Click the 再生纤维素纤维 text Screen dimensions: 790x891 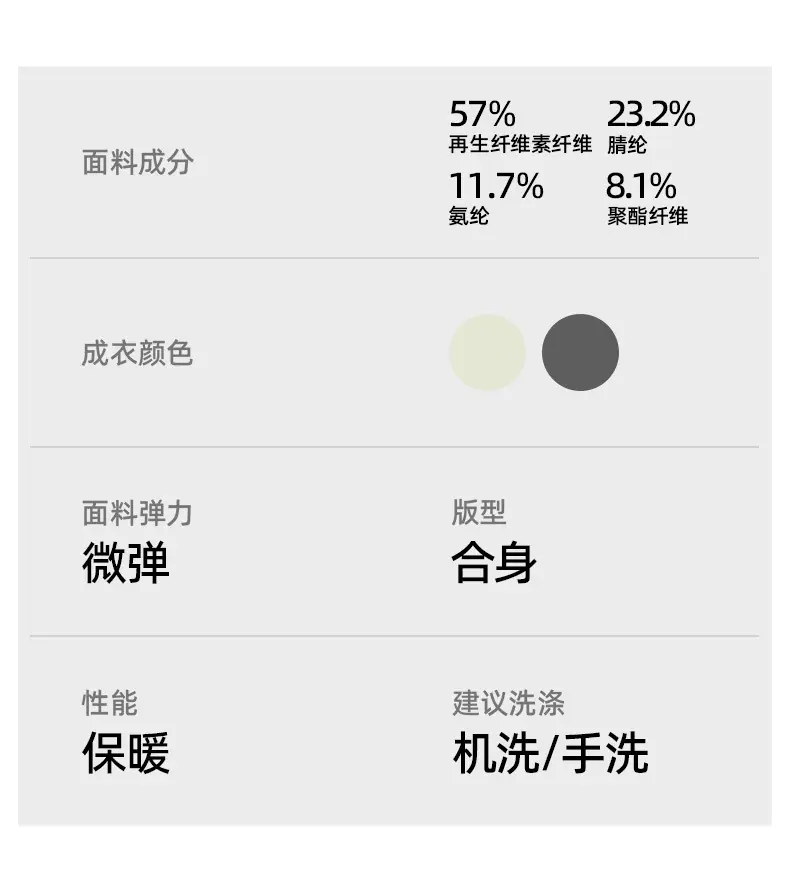point(520,144)
